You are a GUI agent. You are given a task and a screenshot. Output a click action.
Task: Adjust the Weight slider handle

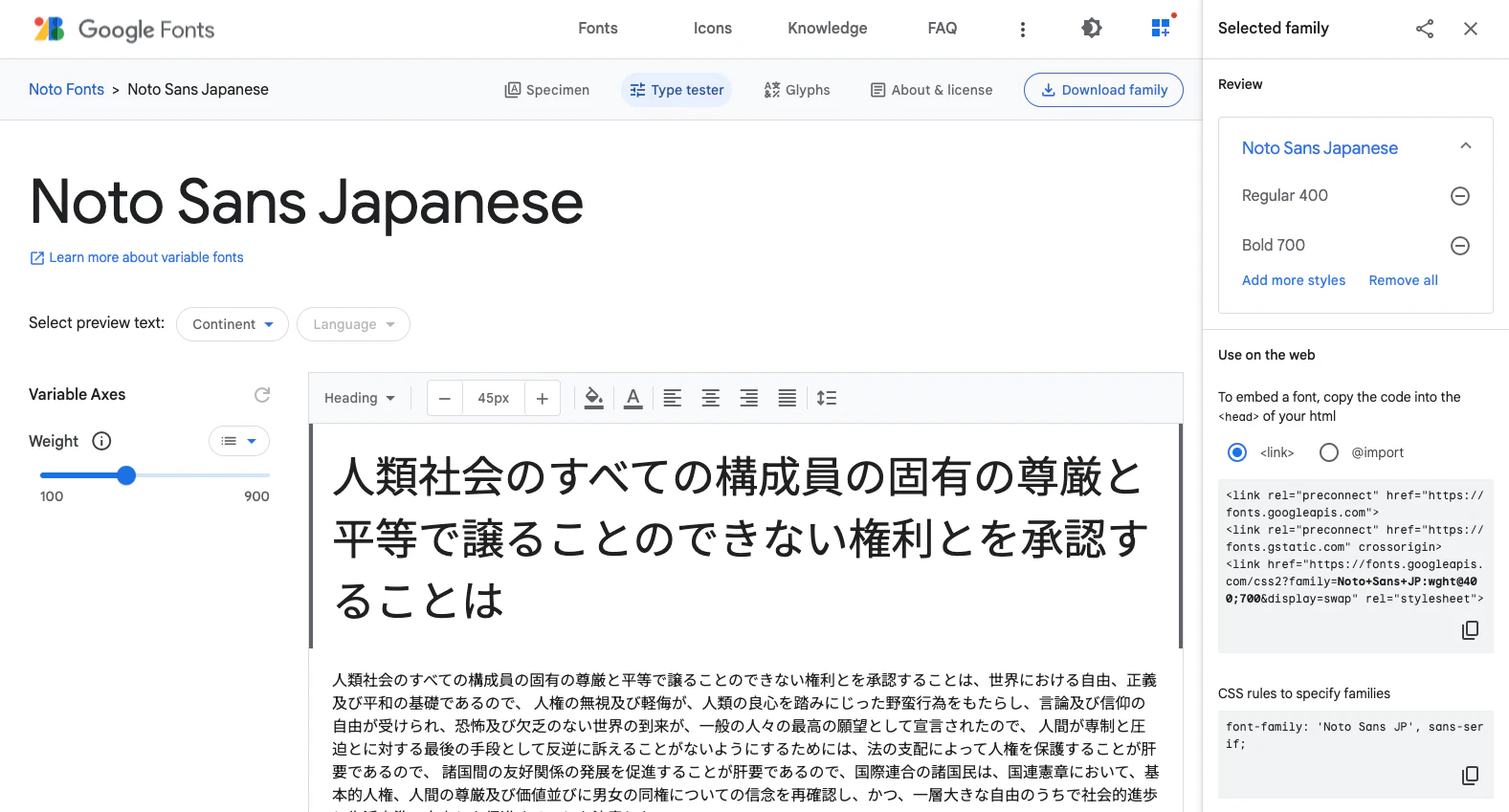click(x=126, y=475)
